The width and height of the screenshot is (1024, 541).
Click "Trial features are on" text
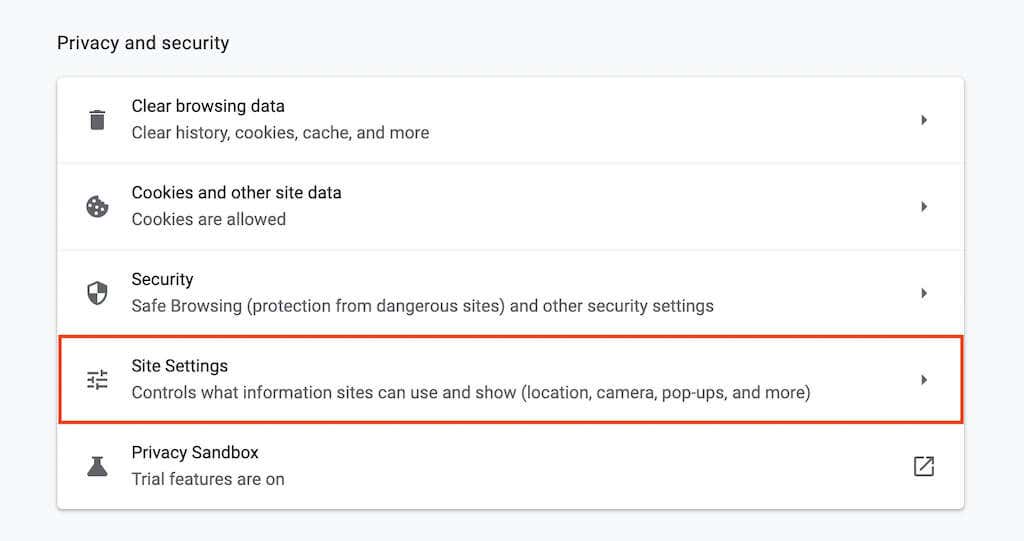point(208,479)
